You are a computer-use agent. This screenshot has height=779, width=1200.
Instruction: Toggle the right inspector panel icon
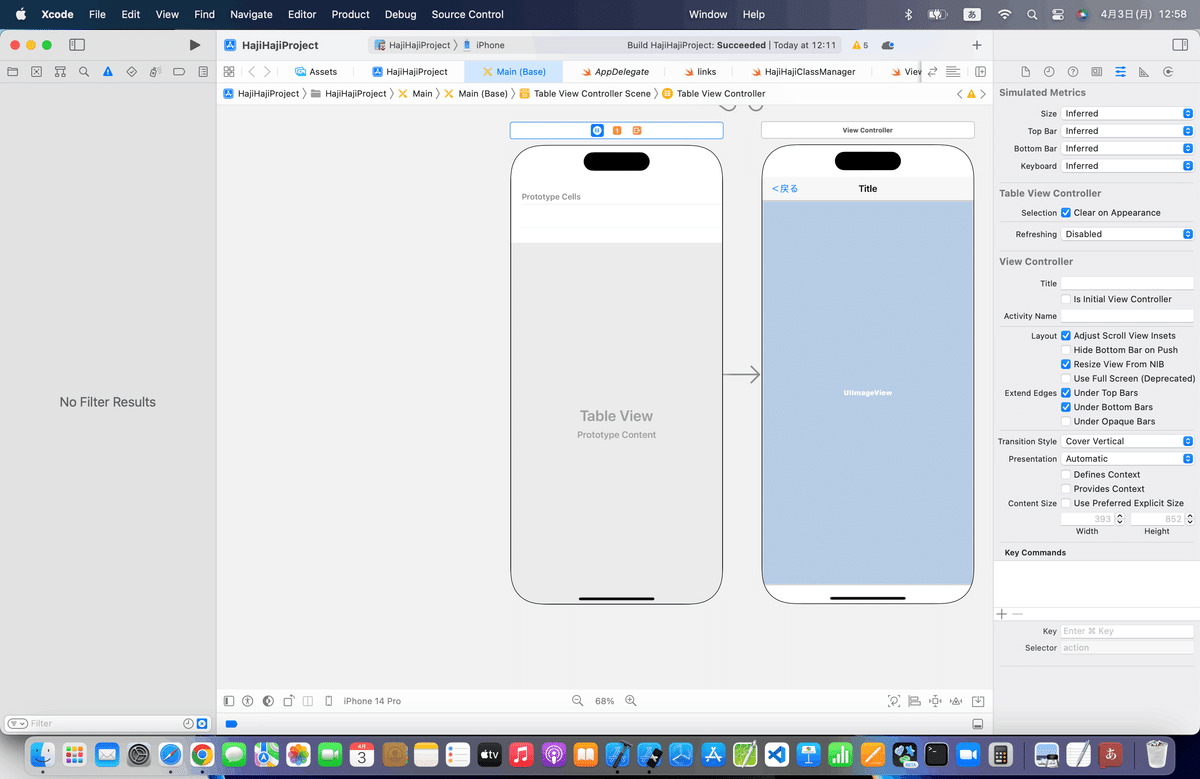(1179, 45)
